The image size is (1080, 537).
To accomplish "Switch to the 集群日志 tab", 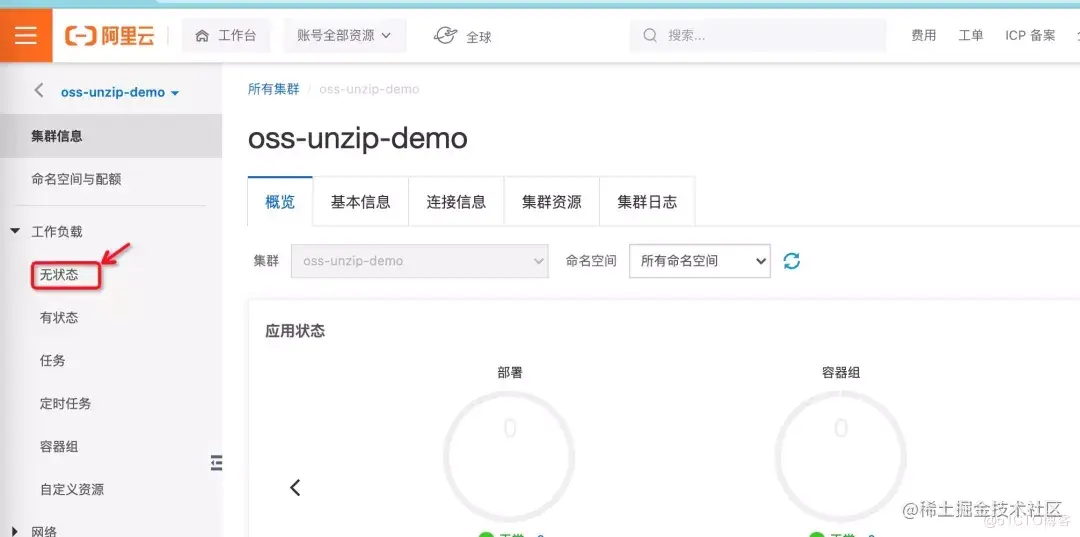I will tap(647, 201).
